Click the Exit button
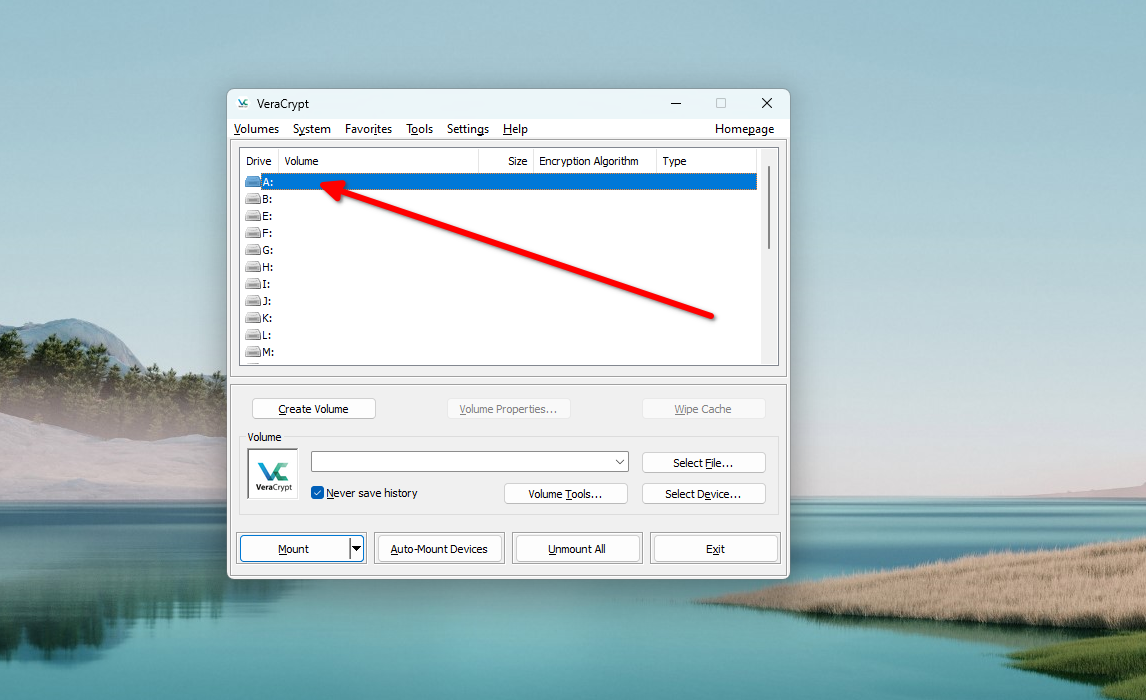 [x=715, y=548]
